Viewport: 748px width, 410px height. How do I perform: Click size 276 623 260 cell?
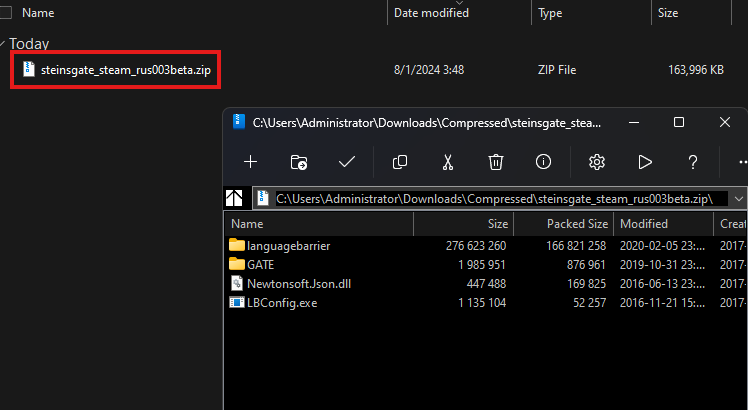(x=476, y=246)
